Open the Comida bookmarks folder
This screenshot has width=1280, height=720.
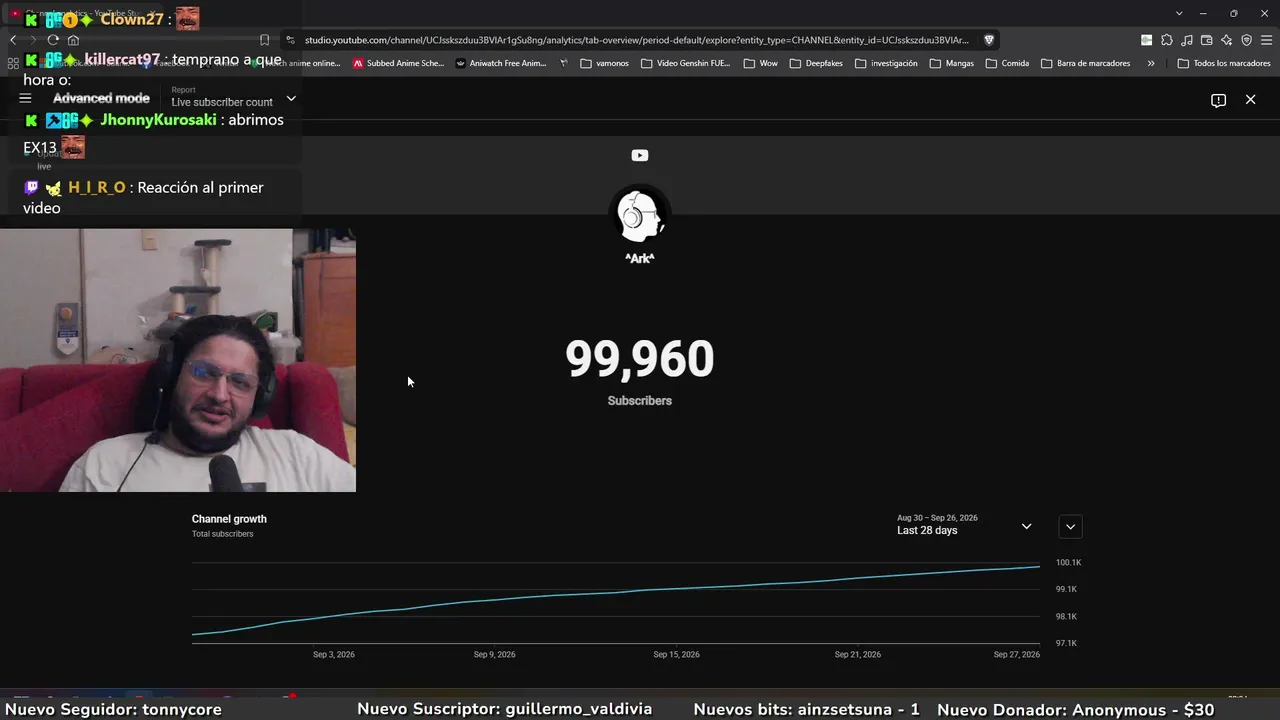1007,63
